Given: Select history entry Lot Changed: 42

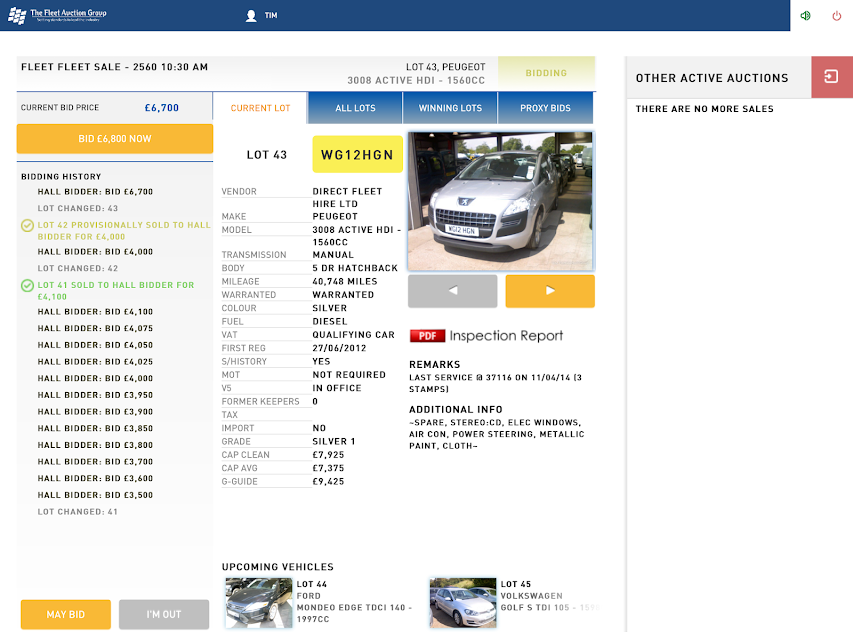Looking at the screenshot, I should point(78,268).
